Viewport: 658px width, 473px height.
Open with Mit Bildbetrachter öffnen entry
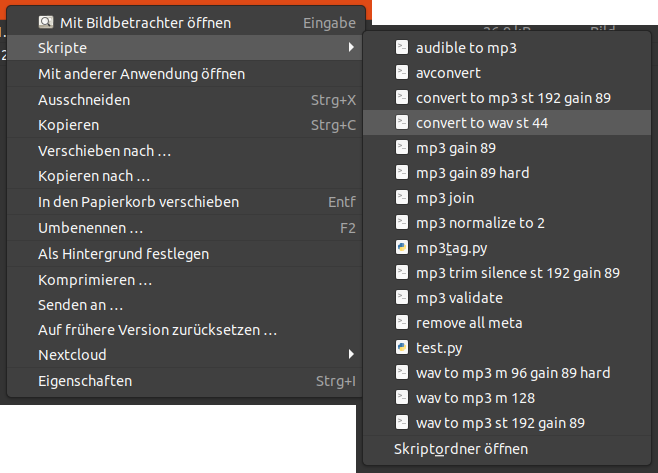click(x=185, y=23)
